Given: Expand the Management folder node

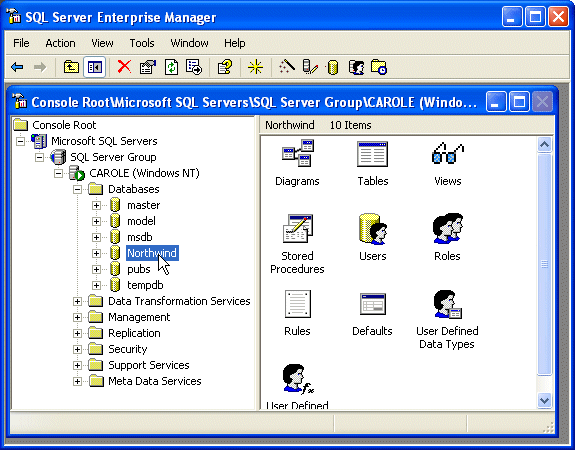Looking at the screenshot, I should (77, 317).
